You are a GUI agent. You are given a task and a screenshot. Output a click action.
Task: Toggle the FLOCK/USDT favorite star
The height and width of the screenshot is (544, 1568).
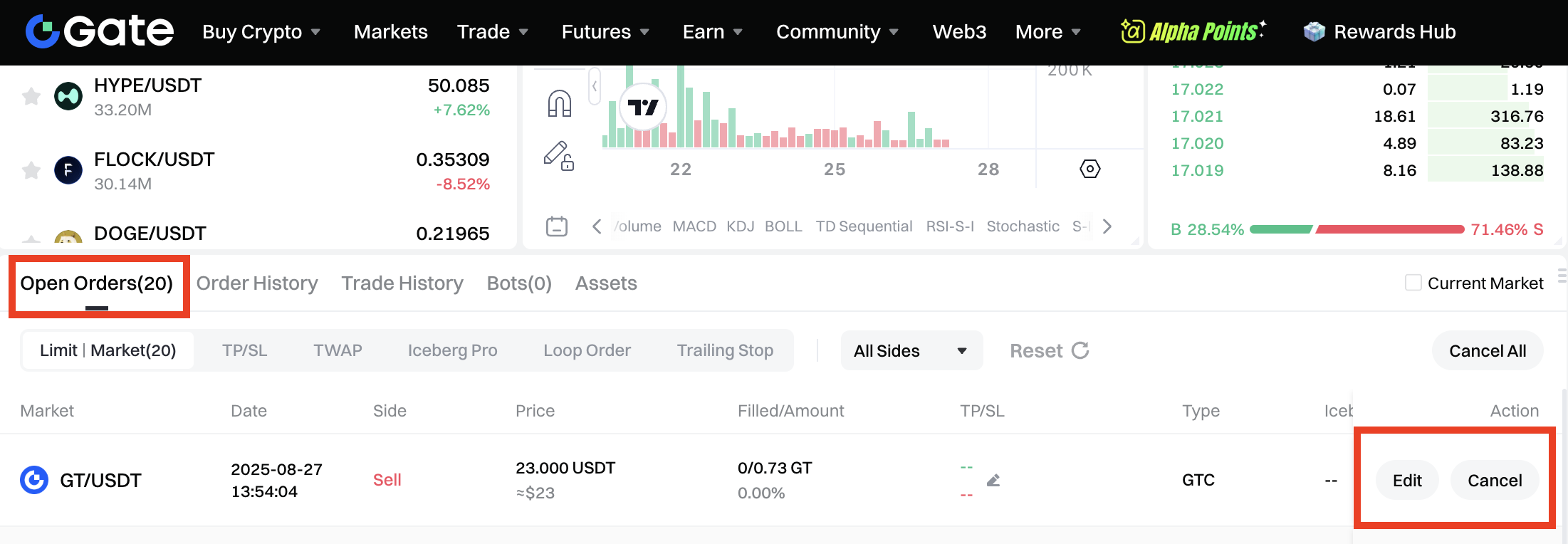[x=31, y=171]
